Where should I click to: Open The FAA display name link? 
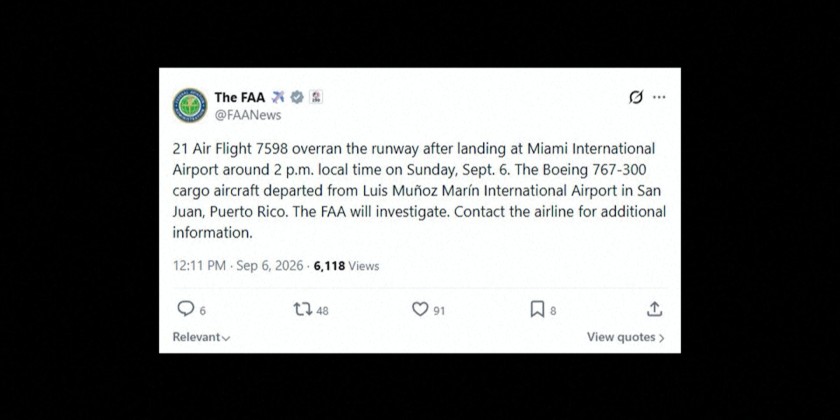click(x=239, y=98)
